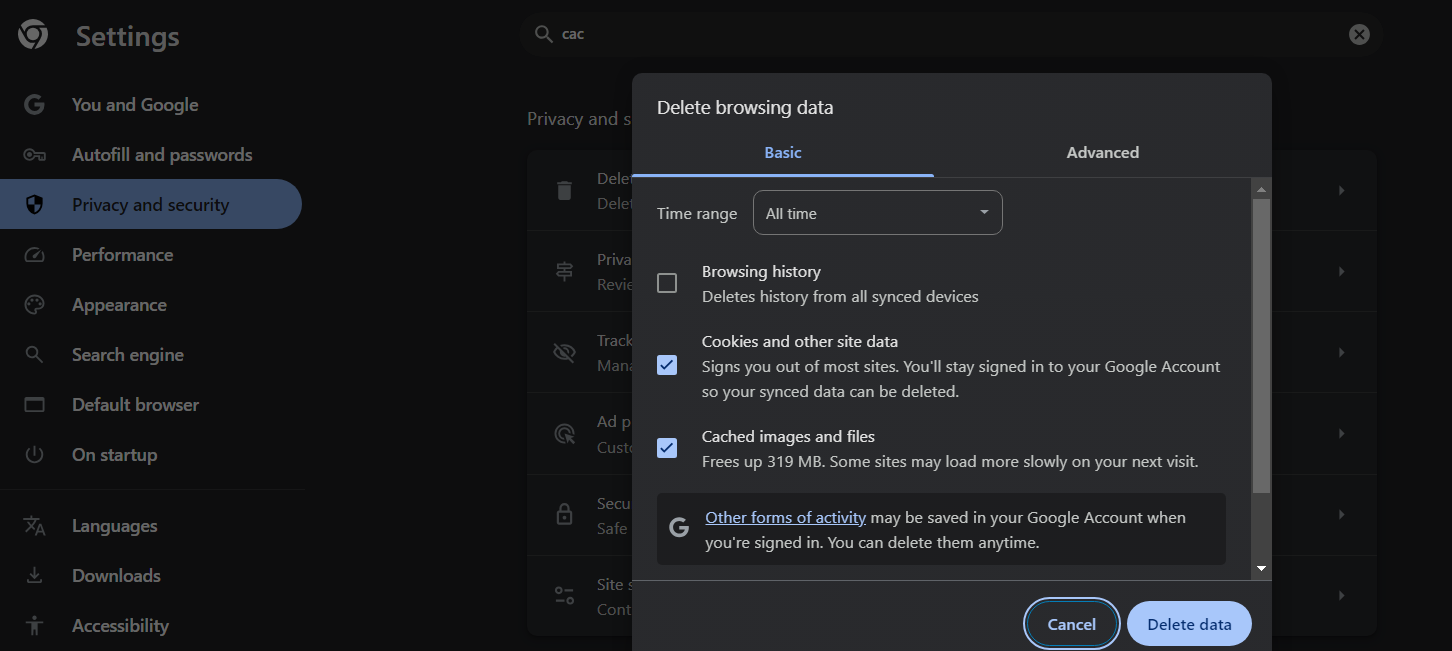Clear the search box with X icon

click(1359, 34)
